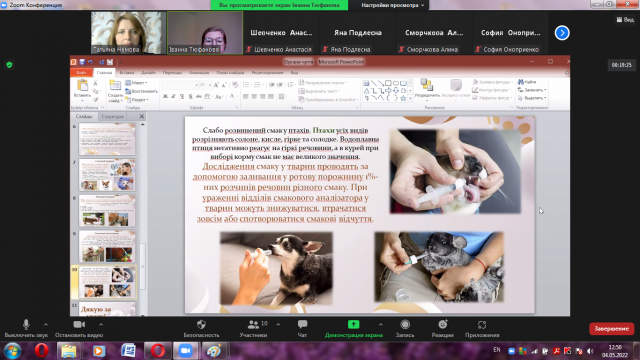Image resolution: width=640 pixels, height=360 pixels.
Task: Open the View options dropdown at top
Action: click(392, 5)
